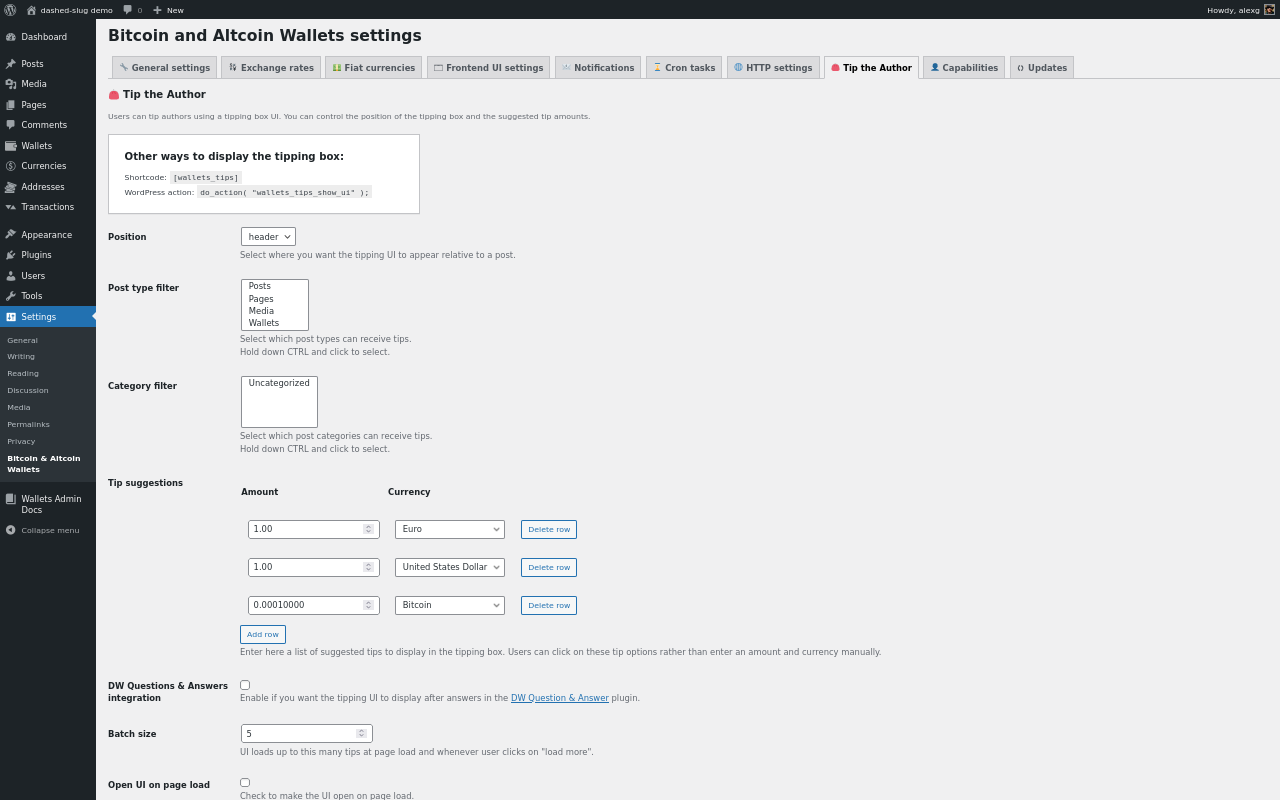
Task: Click the Media icon in sidebar
Action: (x=11, y=84)
